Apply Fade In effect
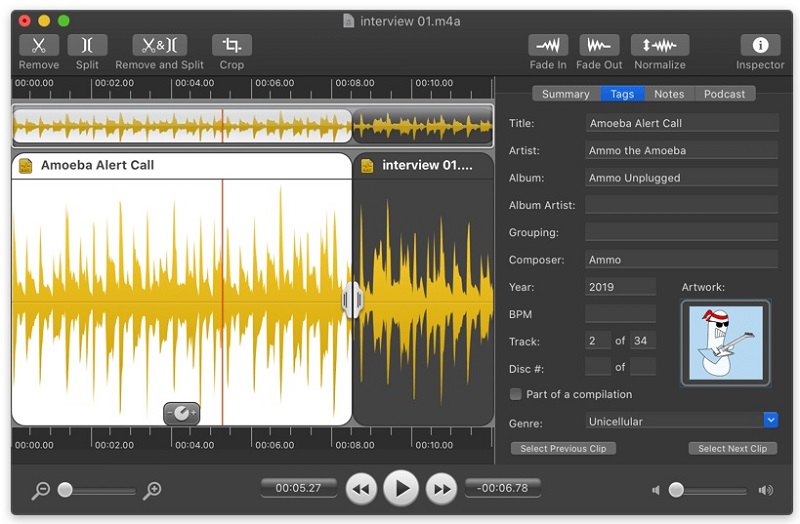 pyautogui.click(x=548, y=45)
